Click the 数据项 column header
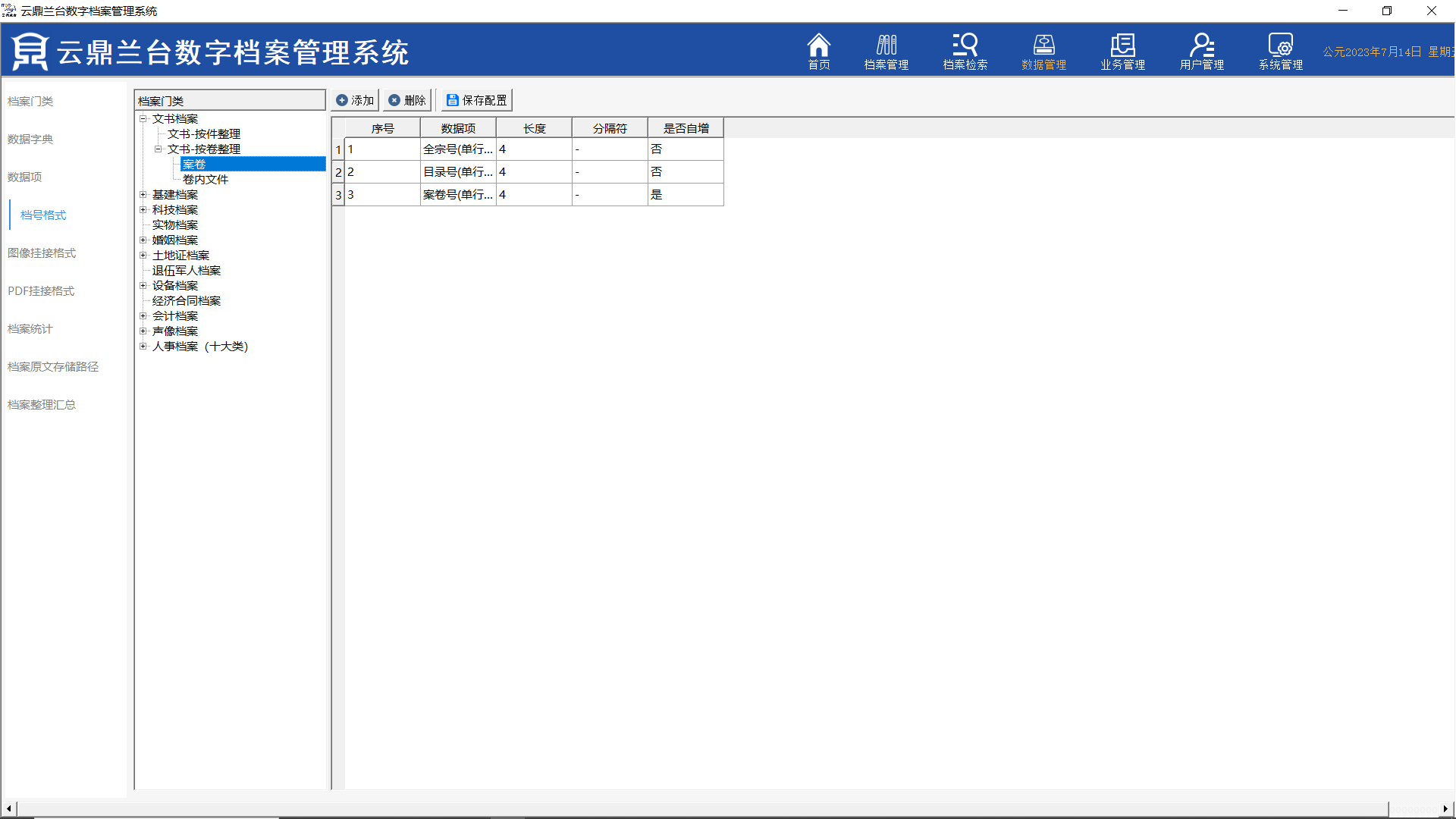 pos(458,129)
